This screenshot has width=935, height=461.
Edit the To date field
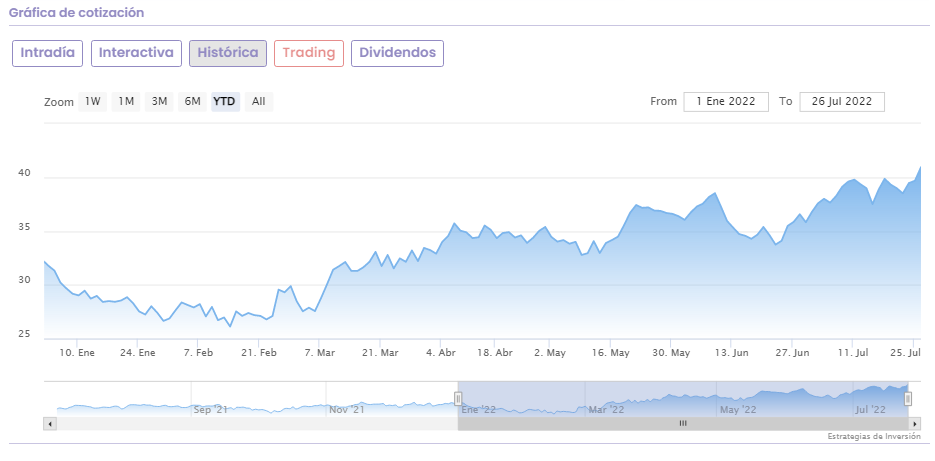coord(842,102)
